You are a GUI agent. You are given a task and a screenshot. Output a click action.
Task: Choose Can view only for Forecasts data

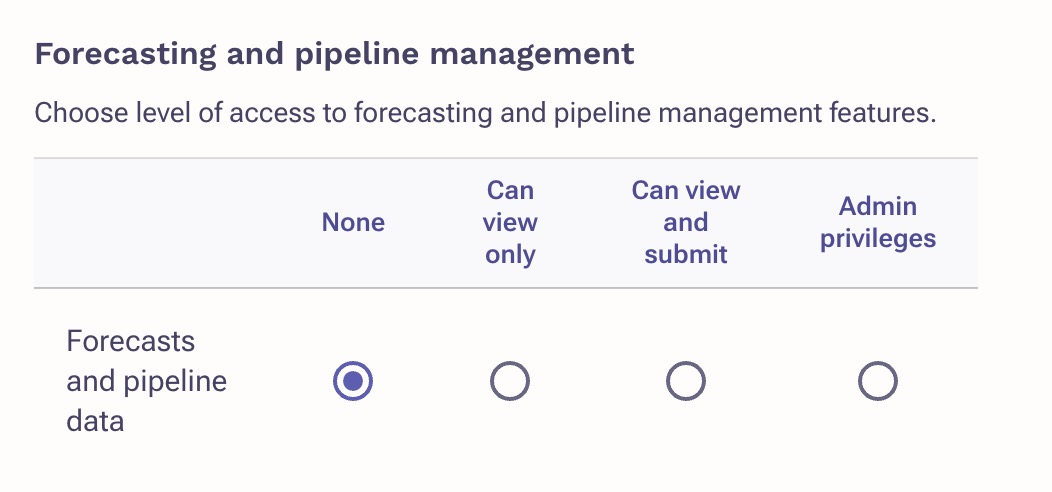click(510, 381)
